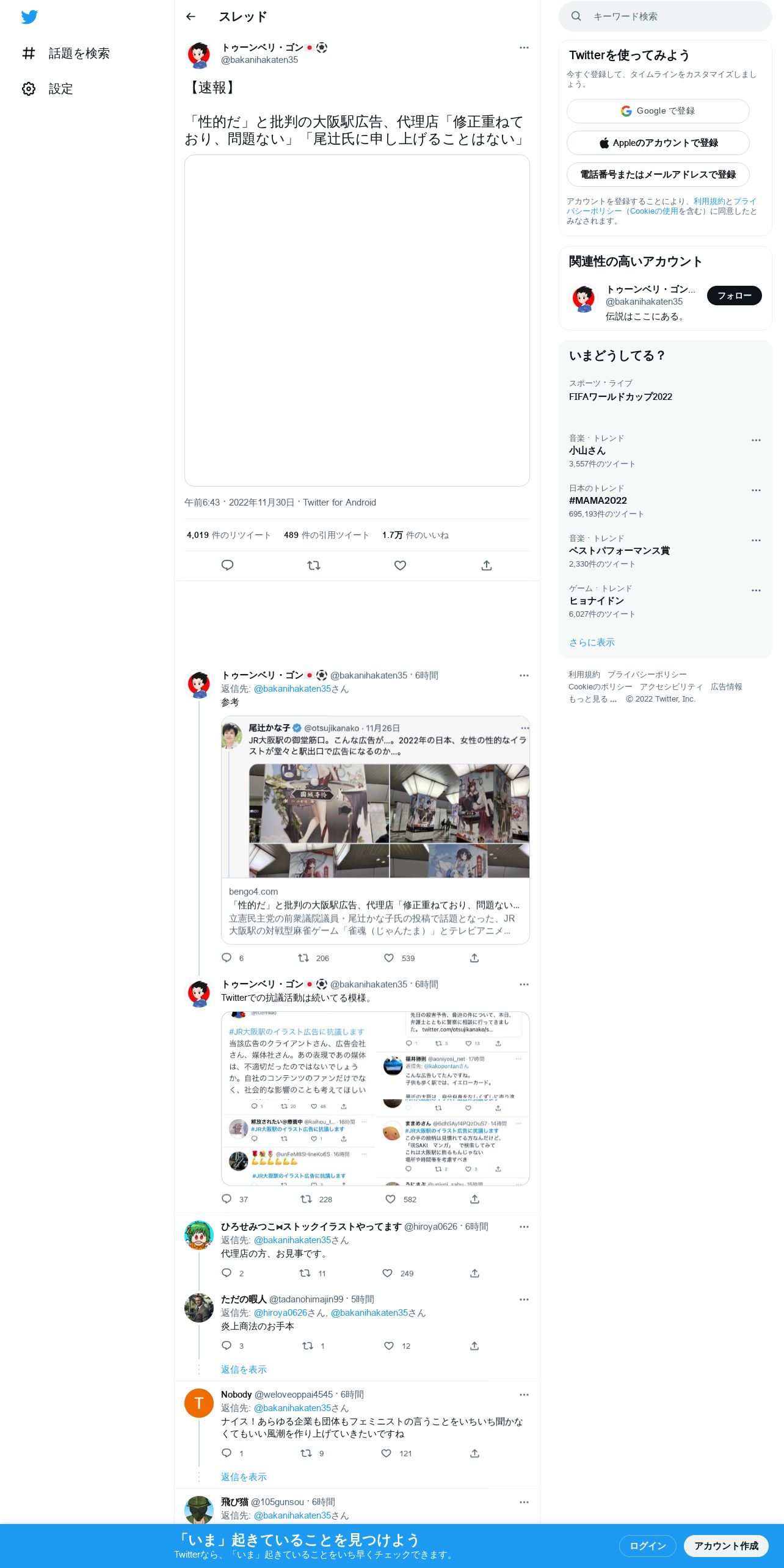Focus the キーワード検索 search field

(666, 16)
